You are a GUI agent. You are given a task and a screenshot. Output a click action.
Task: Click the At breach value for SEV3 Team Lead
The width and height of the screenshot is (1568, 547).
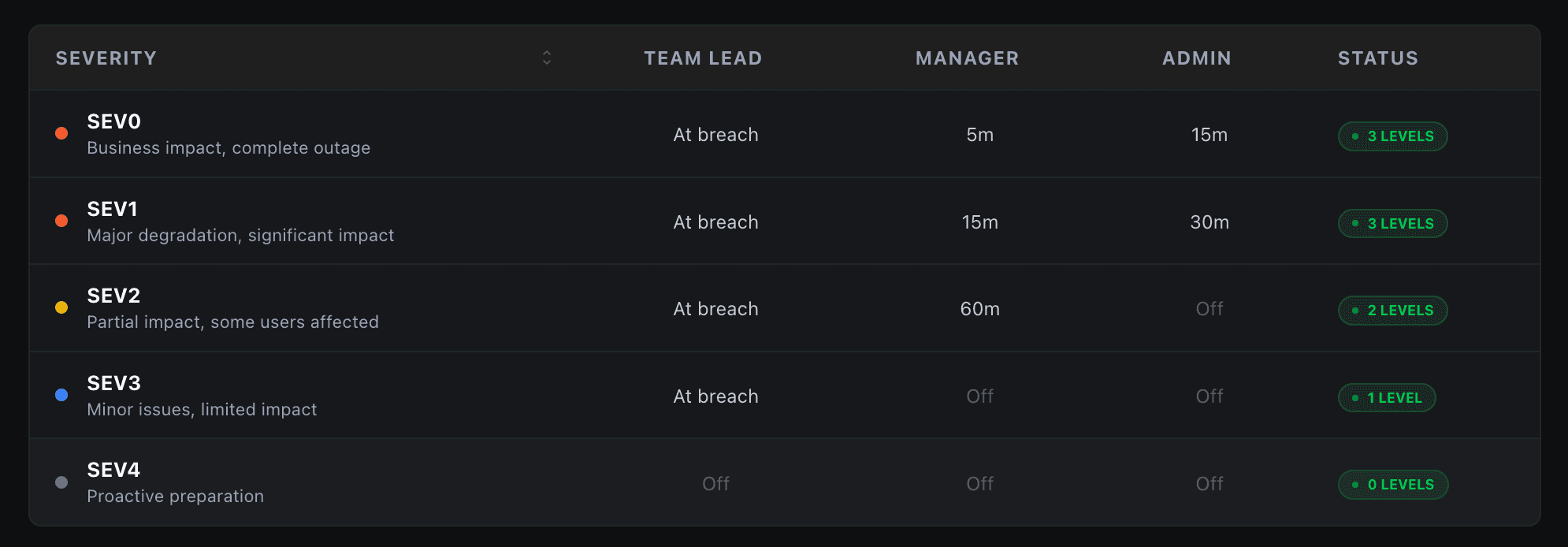[x=715, y=396]
